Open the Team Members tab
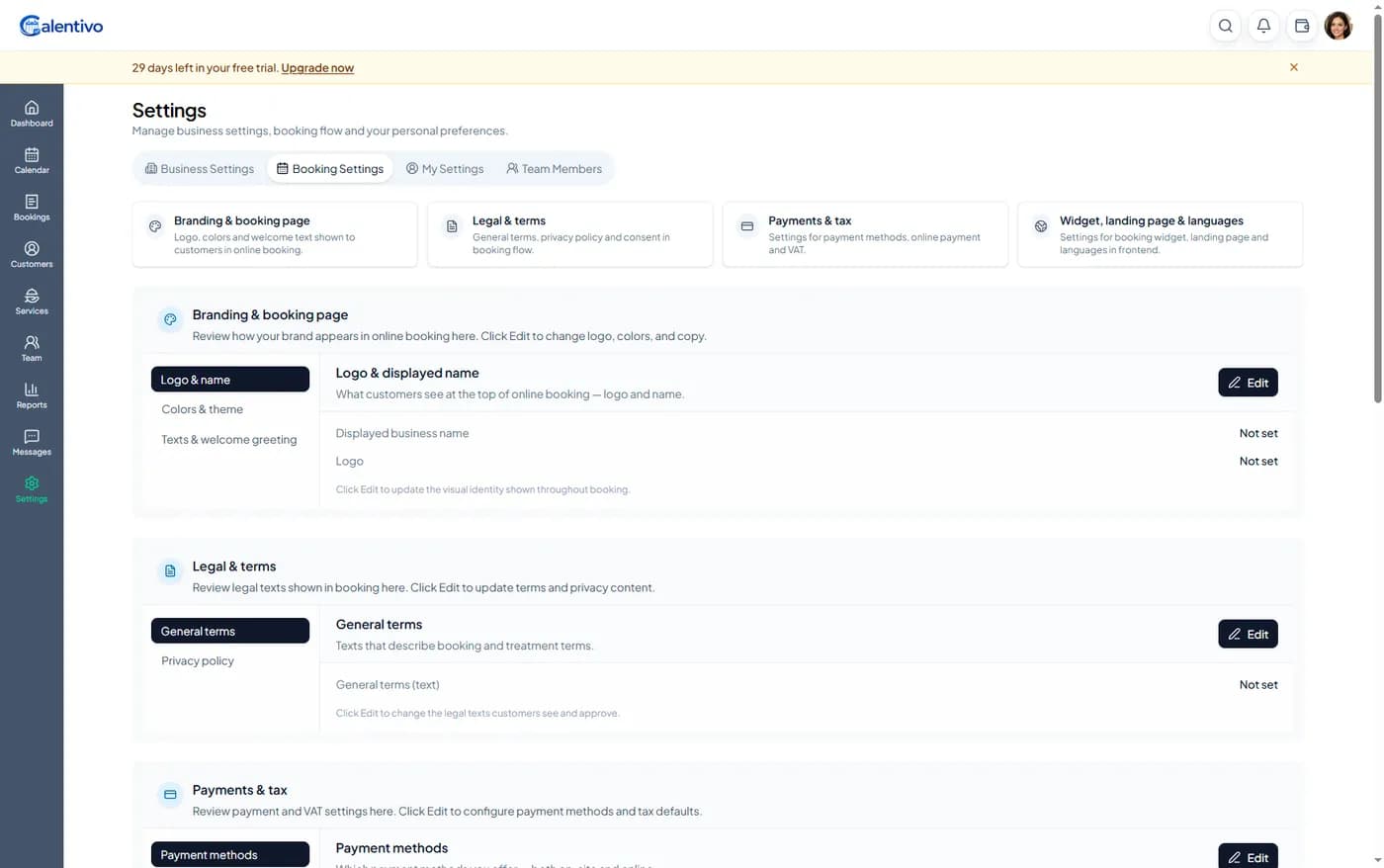Viewport: 1384px width, 868px height. point(554,169)
